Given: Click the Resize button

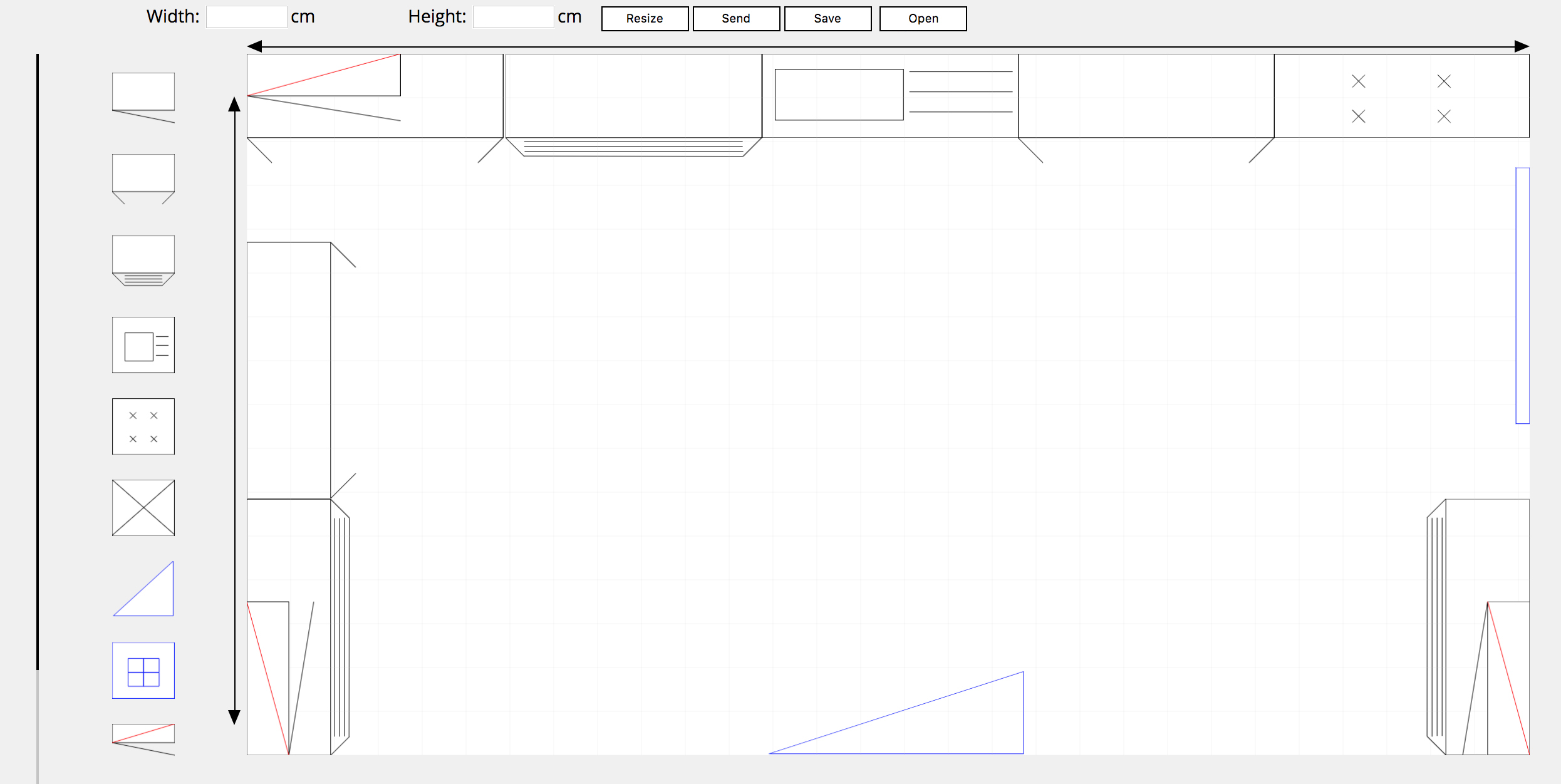Looking at the screenshot, I should coord(645,19).
